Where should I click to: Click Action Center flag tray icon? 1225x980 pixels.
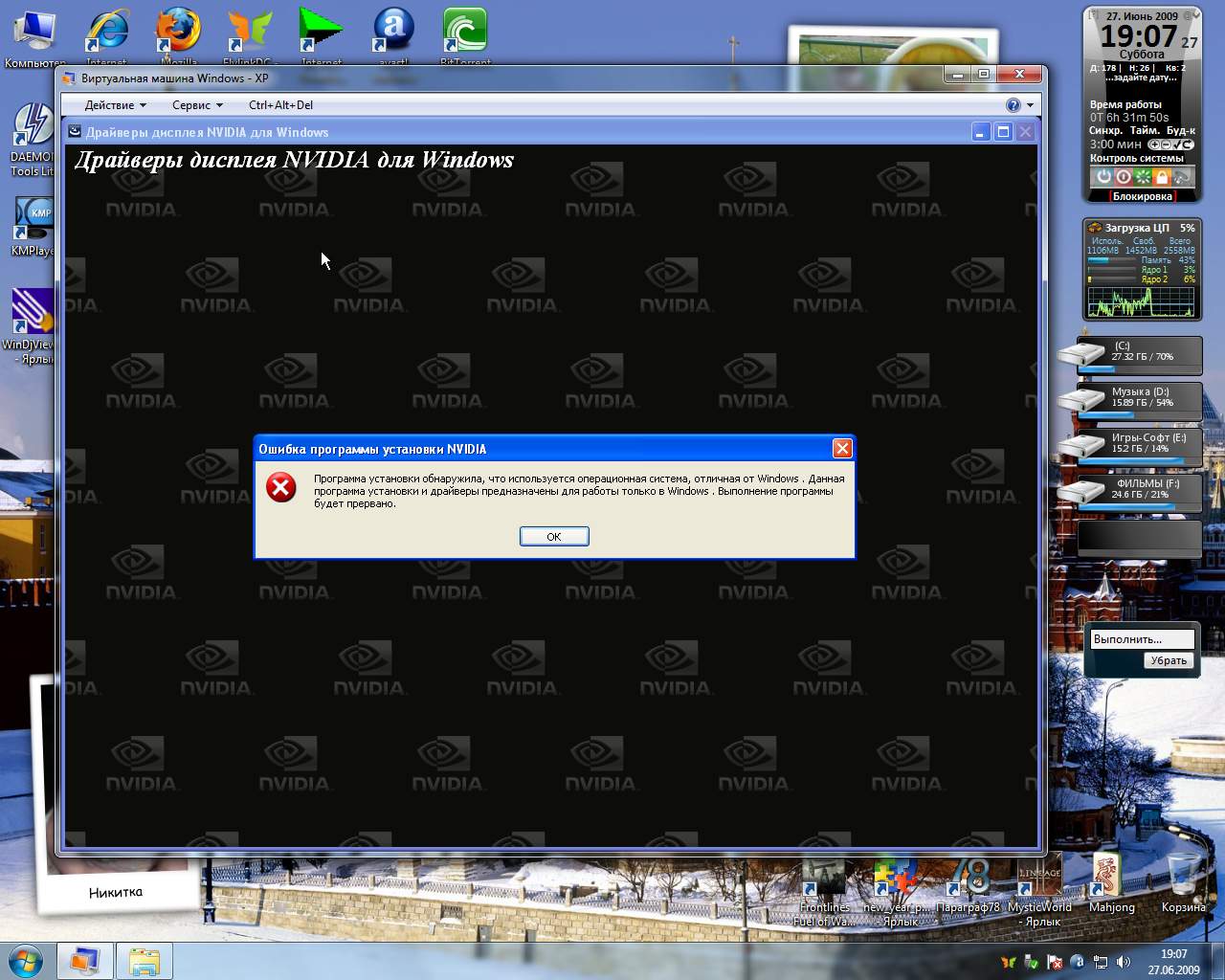(1054, 962)
